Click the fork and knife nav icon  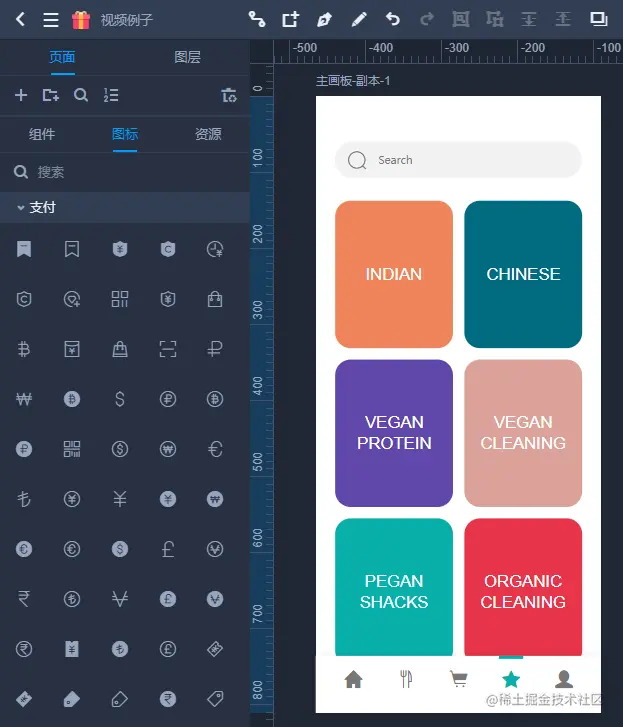click(406, 679)
